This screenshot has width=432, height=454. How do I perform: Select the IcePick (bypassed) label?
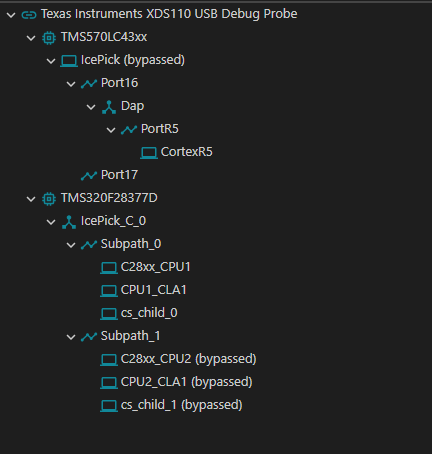click(133, 60)
